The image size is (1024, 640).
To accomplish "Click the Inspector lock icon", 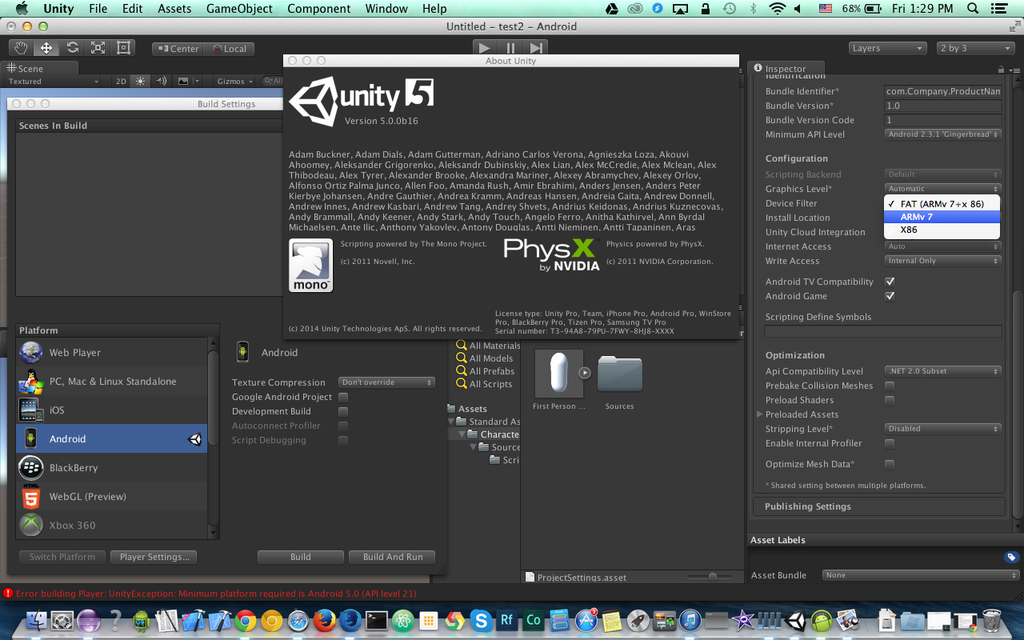I will 1000,69.
